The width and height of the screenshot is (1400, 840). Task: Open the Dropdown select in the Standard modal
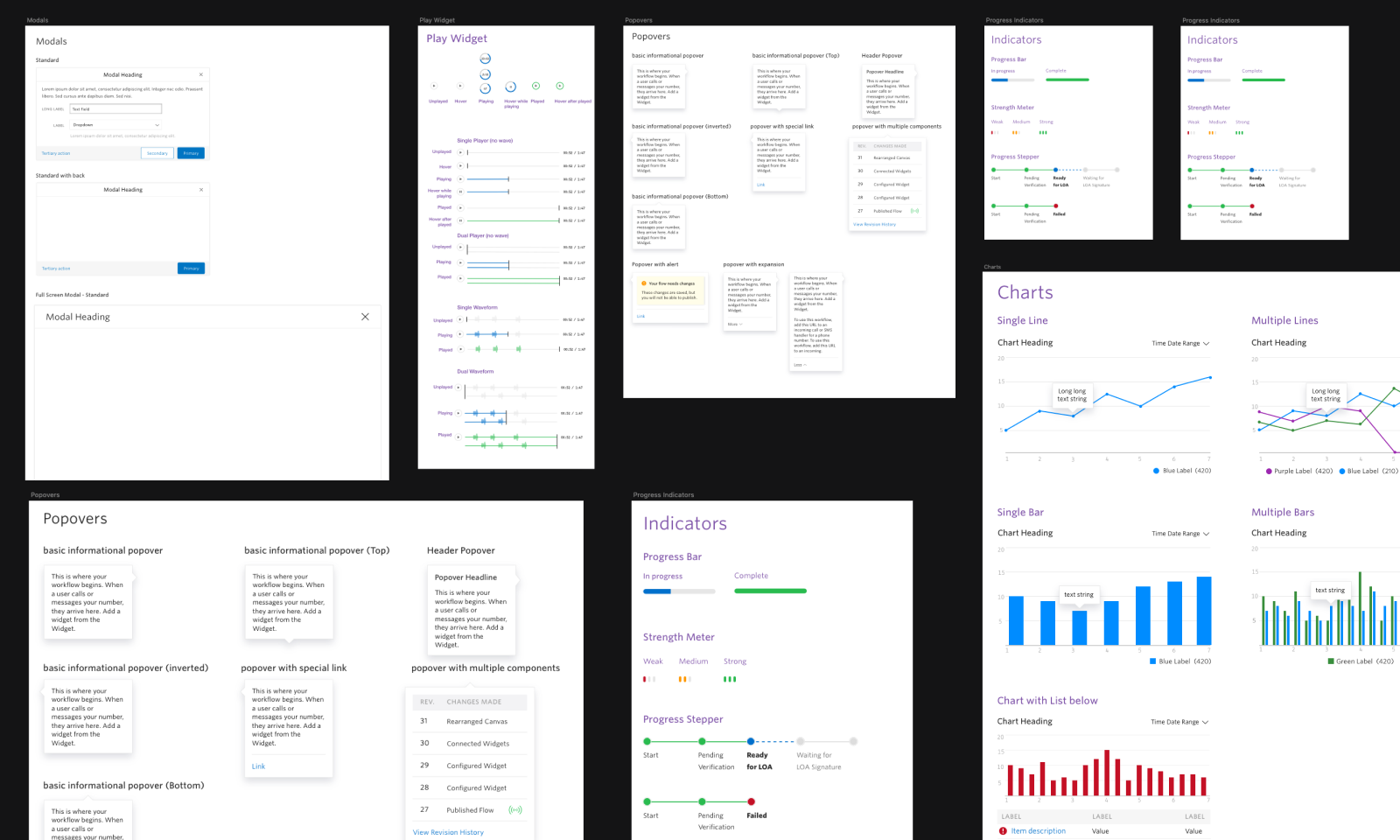[x=116, y=125]
